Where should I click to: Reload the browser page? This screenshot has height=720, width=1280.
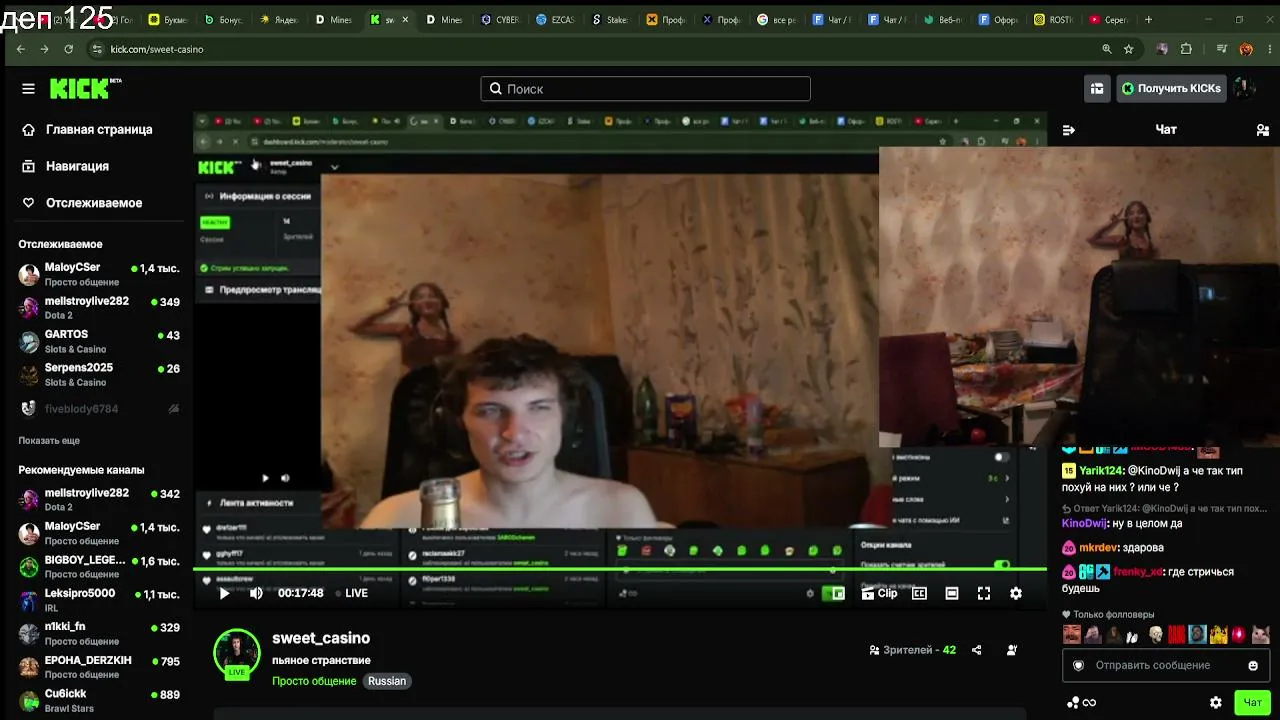(x=68, y=49)
